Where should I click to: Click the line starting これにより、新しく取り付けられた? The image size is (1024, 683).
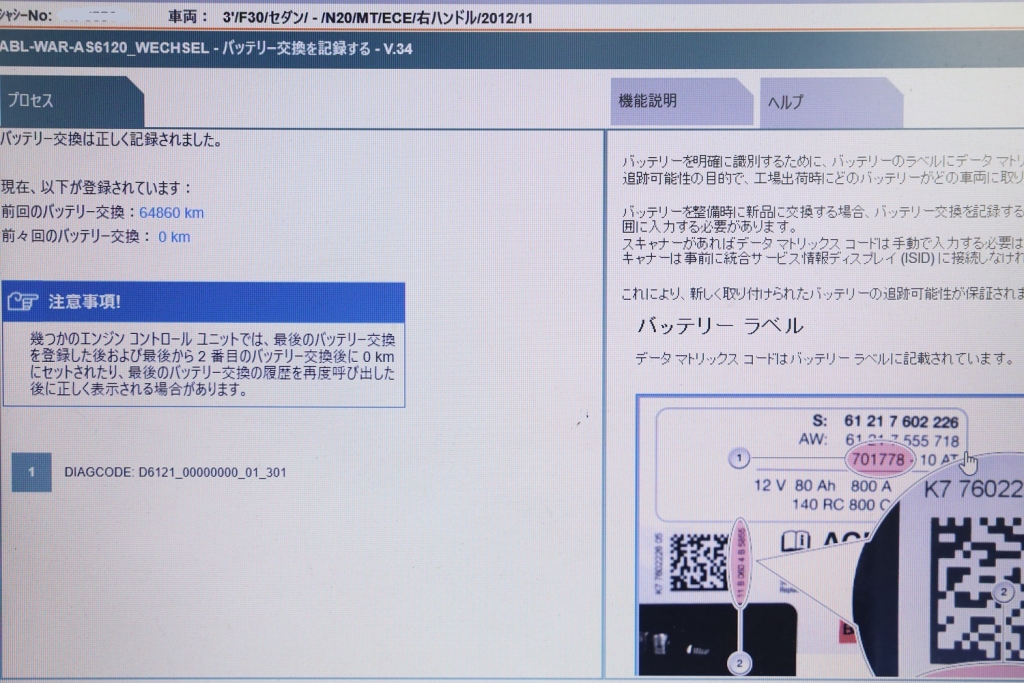point(823,294)
